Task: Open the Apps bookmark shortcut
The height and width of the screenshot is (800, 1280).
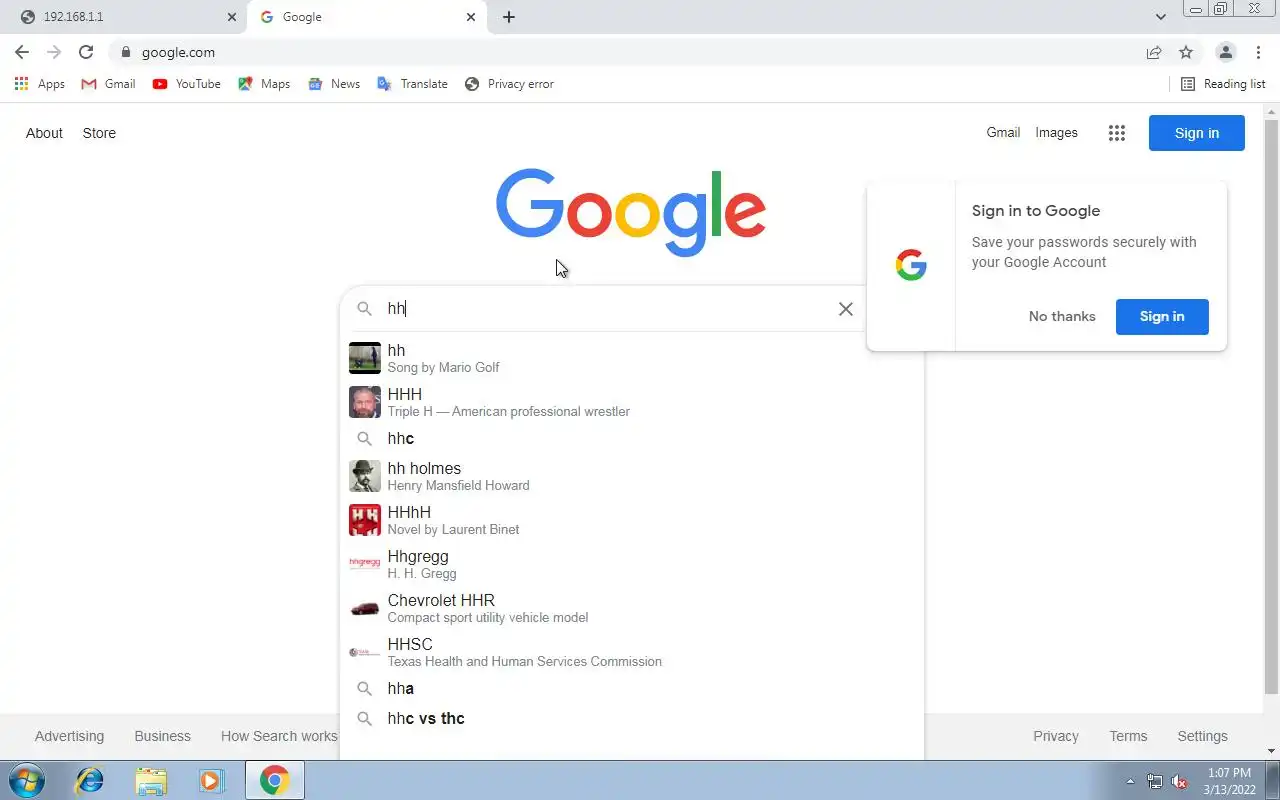Action: (x=40, y=84)
